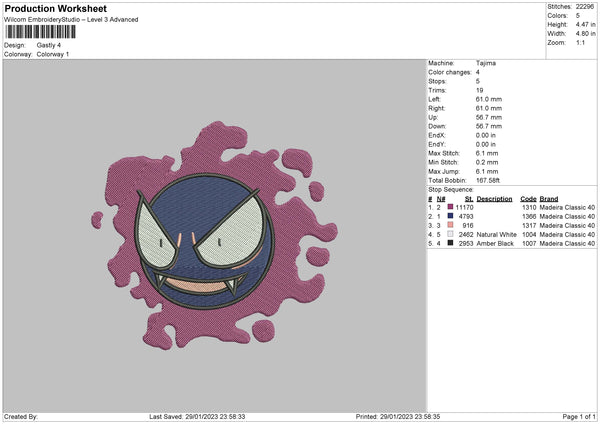Click the Natural White color swatch
The image size is (600, 424).
[450, 234]
